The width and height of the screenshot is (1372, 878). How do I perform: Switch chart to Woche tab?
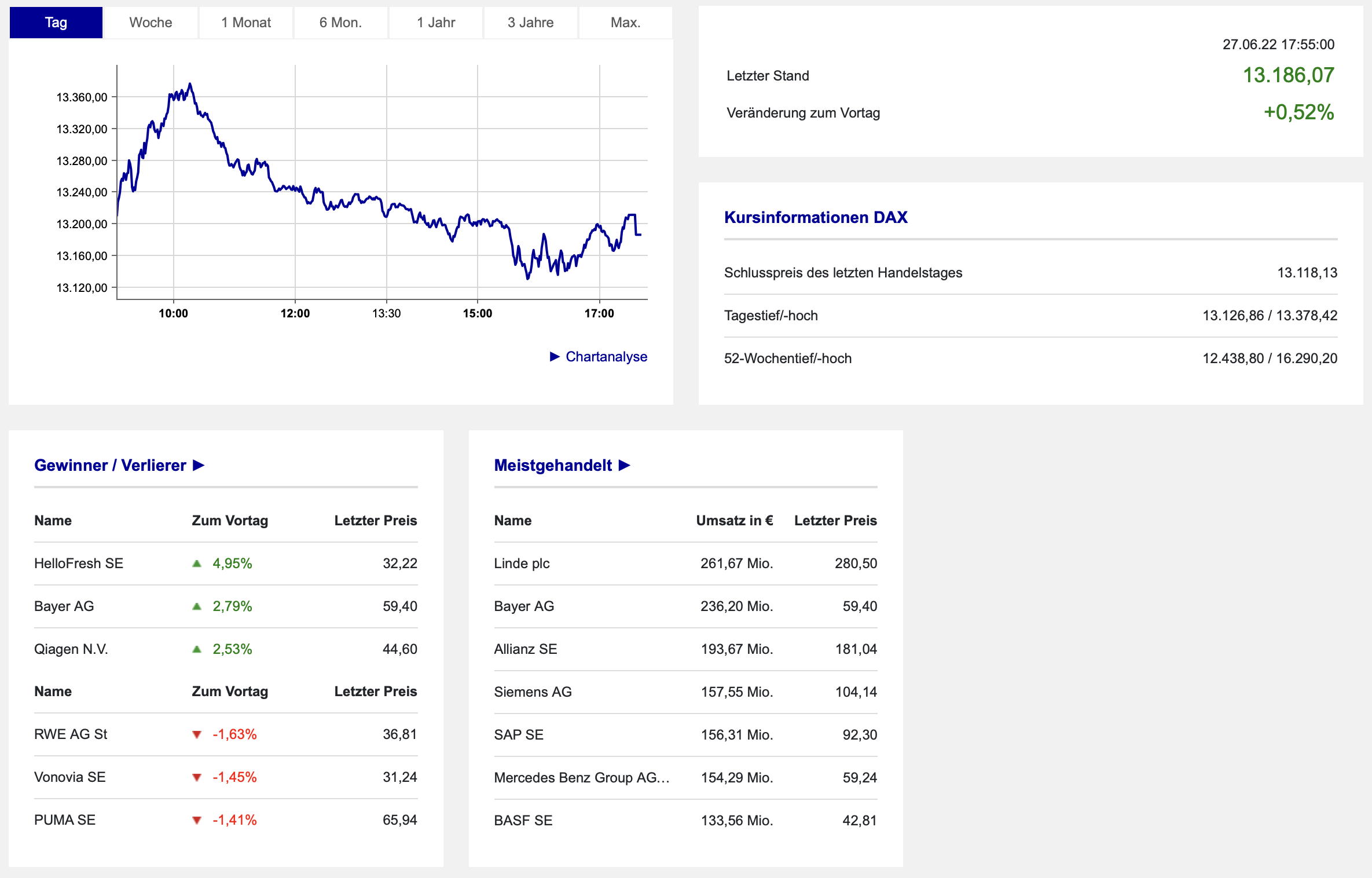151,23
